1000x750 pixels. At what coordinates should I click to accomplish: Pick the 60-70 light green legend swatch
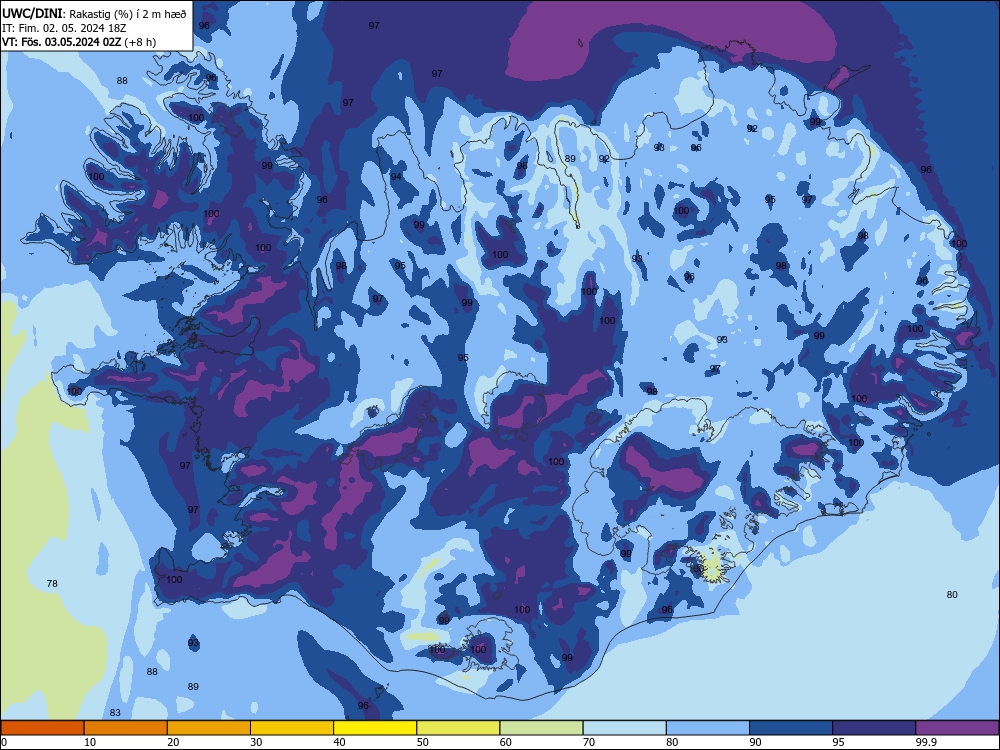click(x=541, y=728)
